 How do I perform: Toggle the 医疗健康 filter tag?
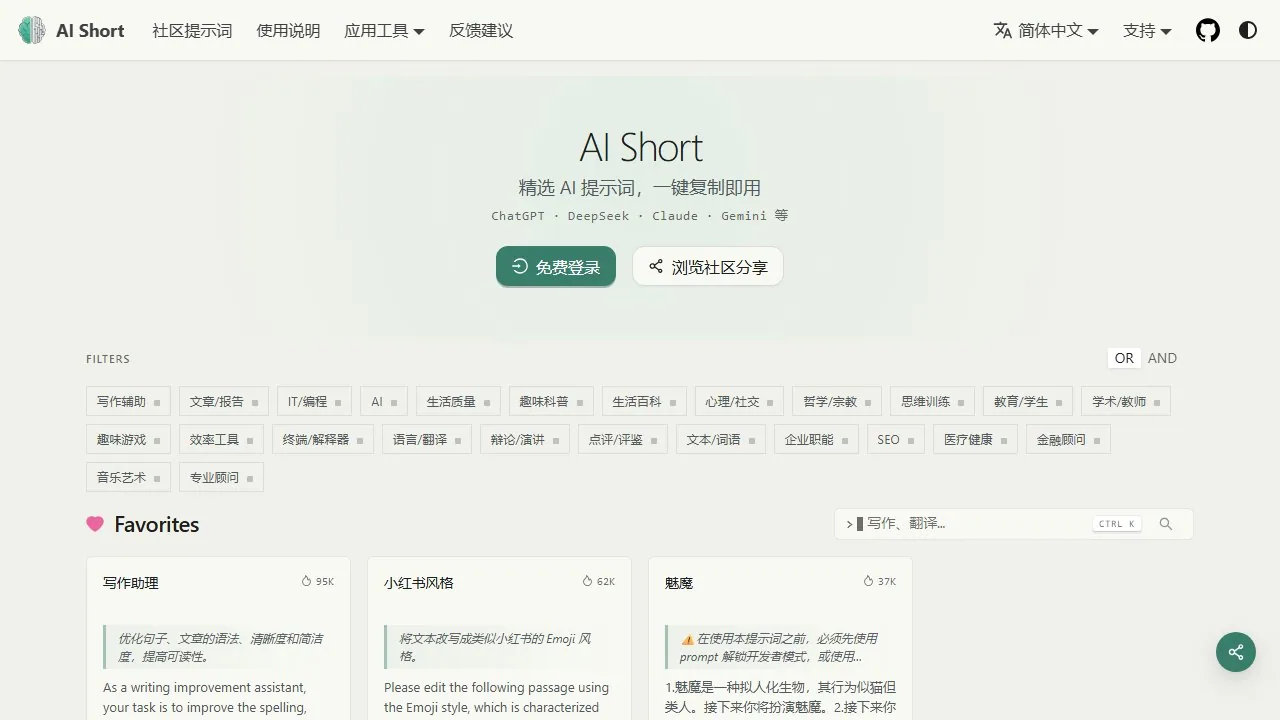click(x=975, y=439)
